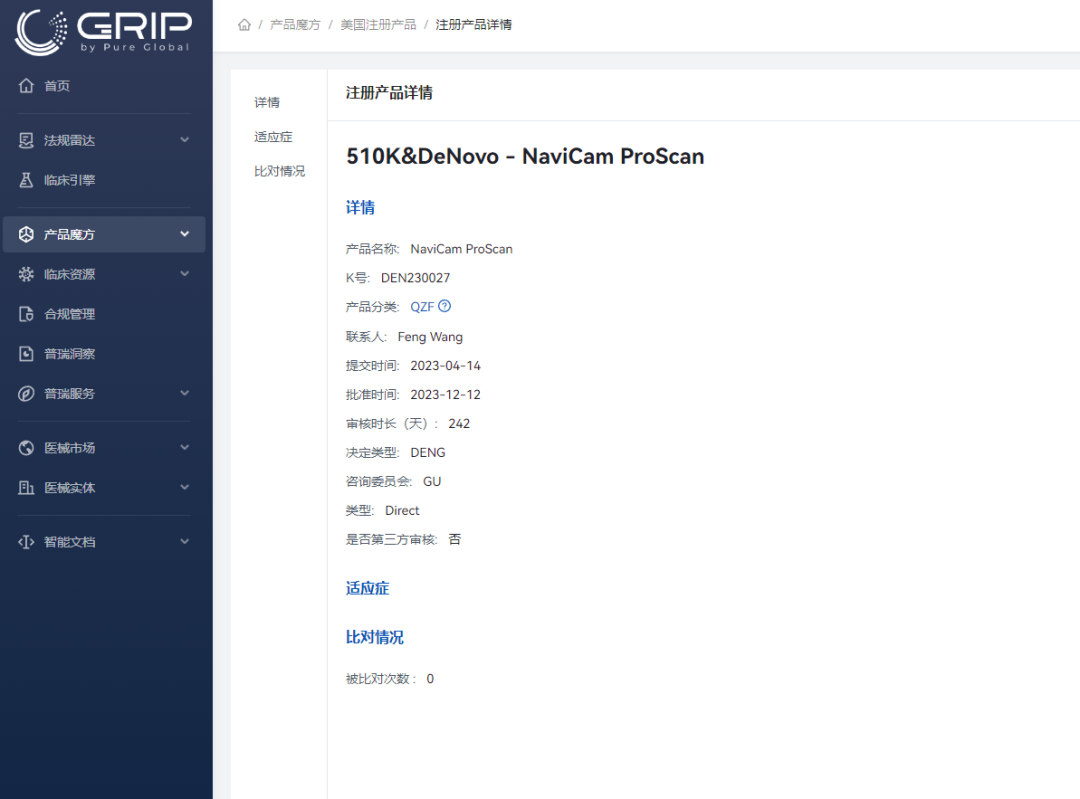
Task: Click the title 510K&DeNovo - NaviCam ProScan
Action: coord(525,156)
